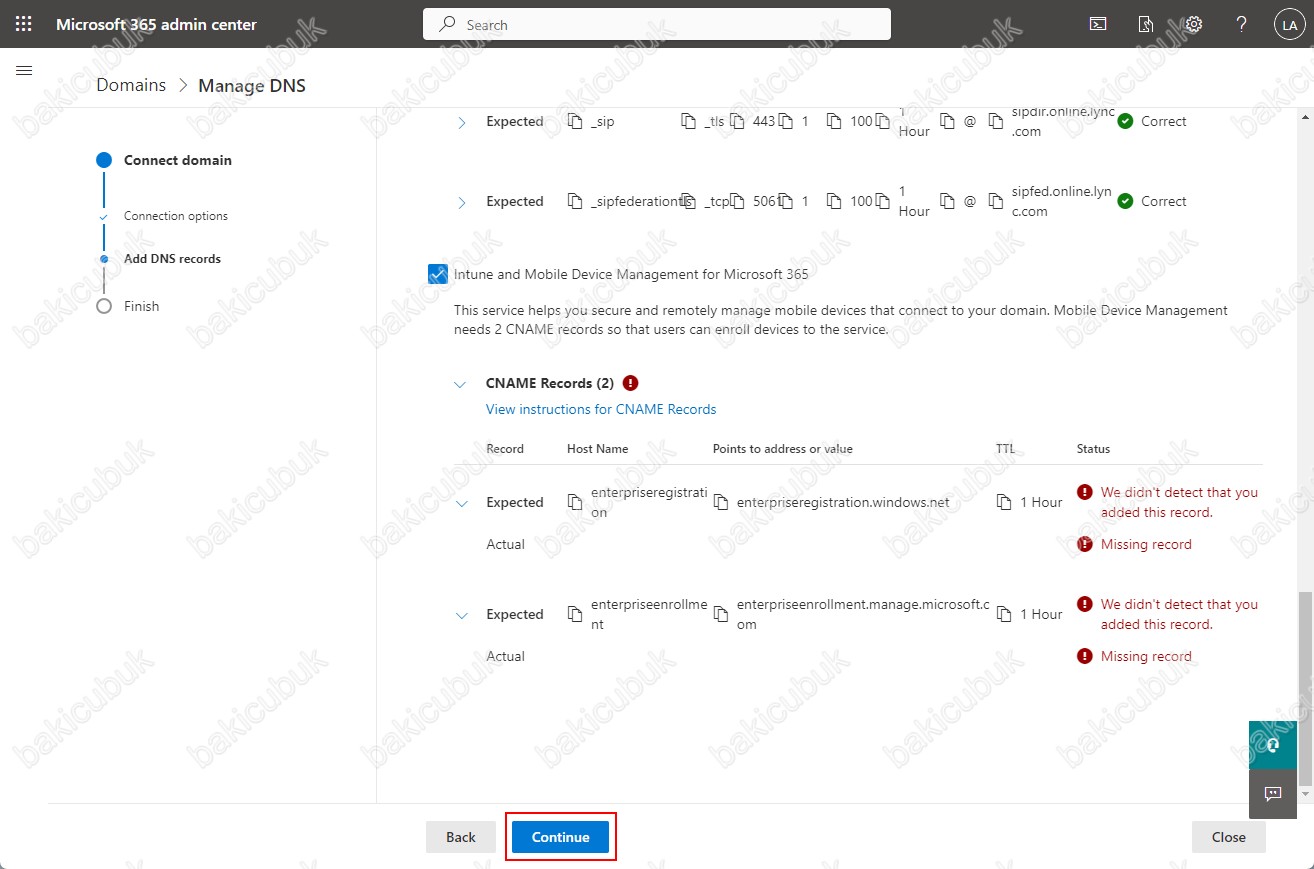
Task: Open the Domains breadcrumb link
Action: (131, 85)
